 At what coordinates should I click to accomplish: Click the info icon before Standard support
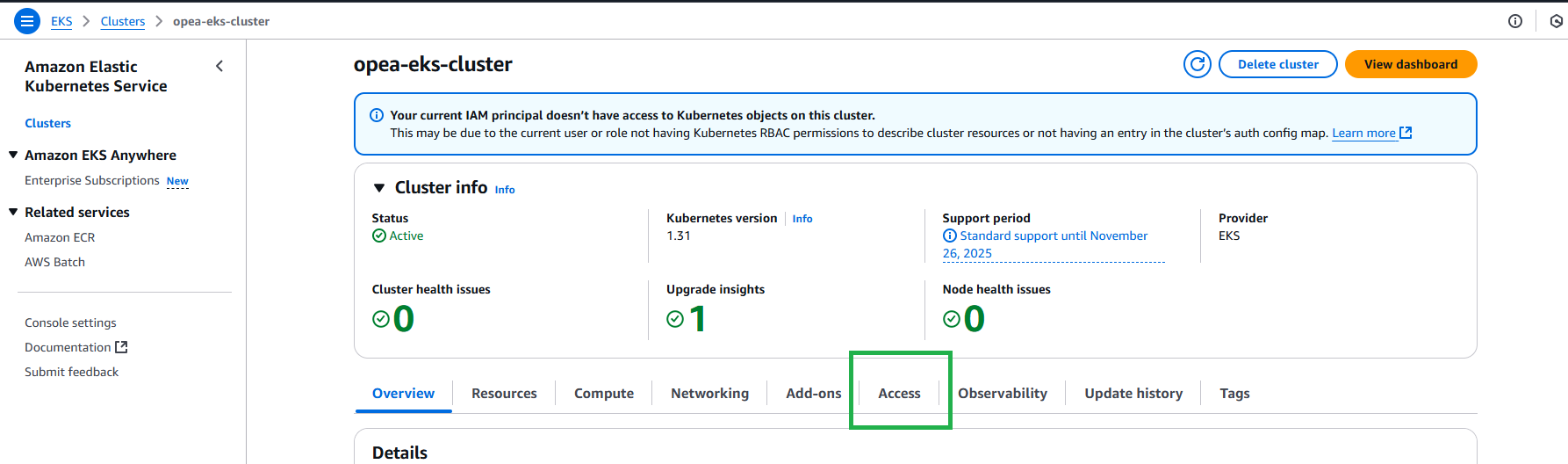point(950,236)
